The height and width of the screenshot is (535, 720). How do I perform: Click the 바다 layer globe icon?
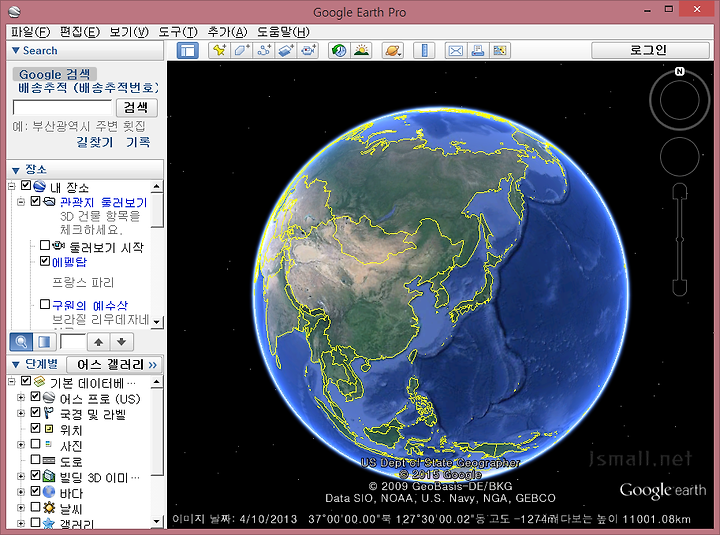coord(49,492)
